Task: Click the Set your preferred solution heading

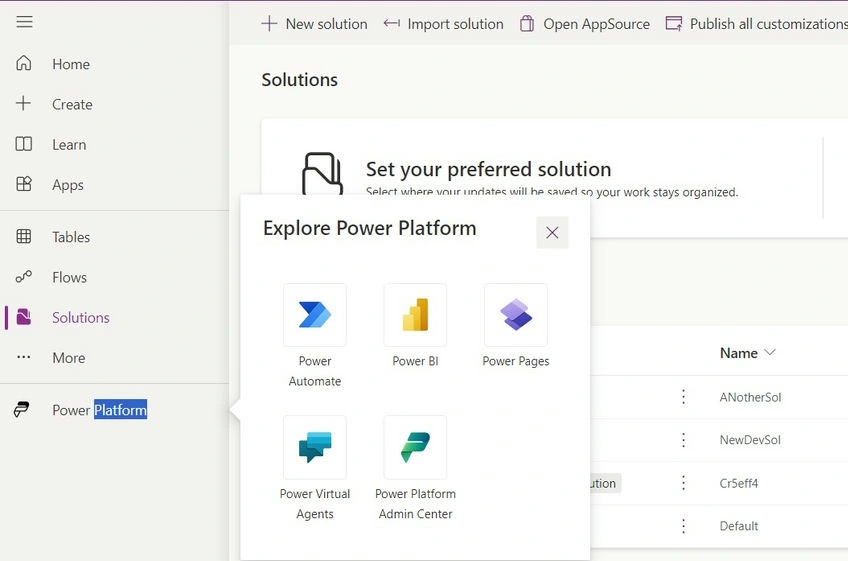Action: point(488,169)
